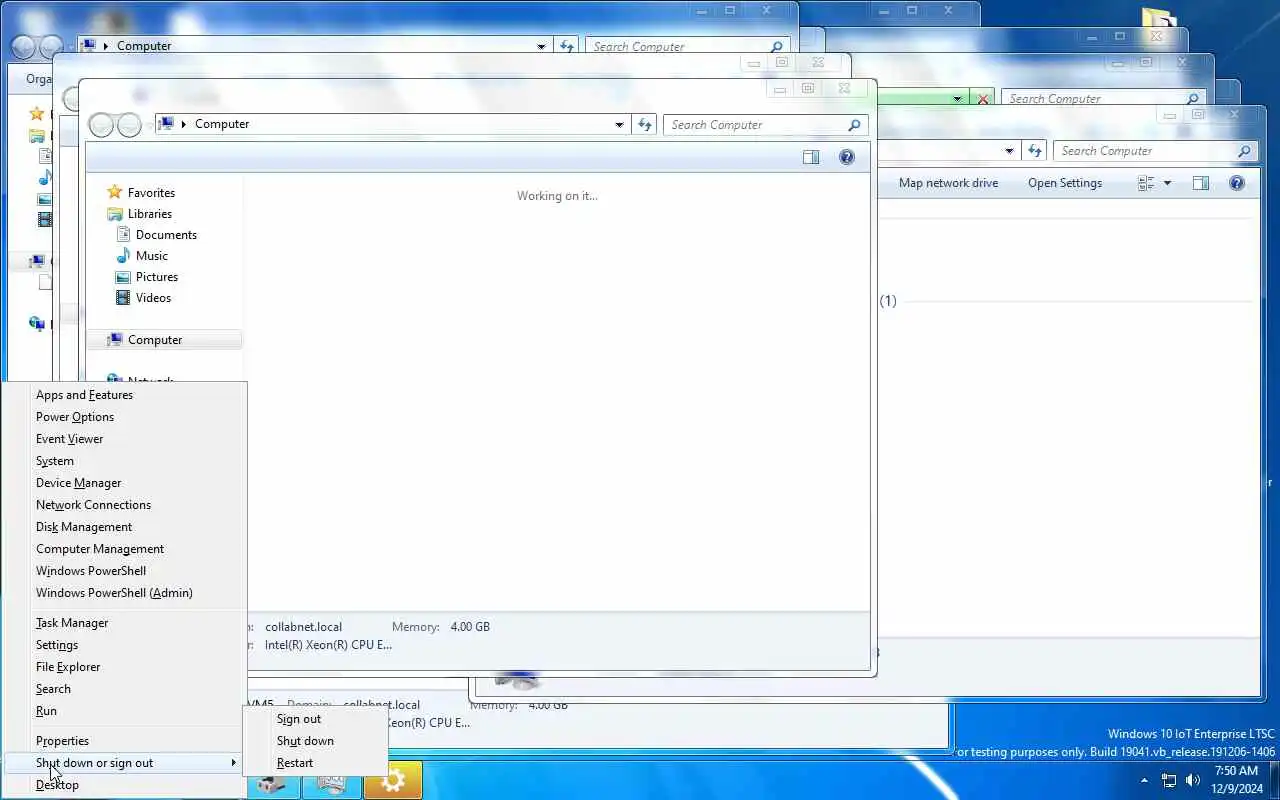The width and height of the screenshot is (1280, 800).
Task: Open the Documents library
Action: [166, 234]
